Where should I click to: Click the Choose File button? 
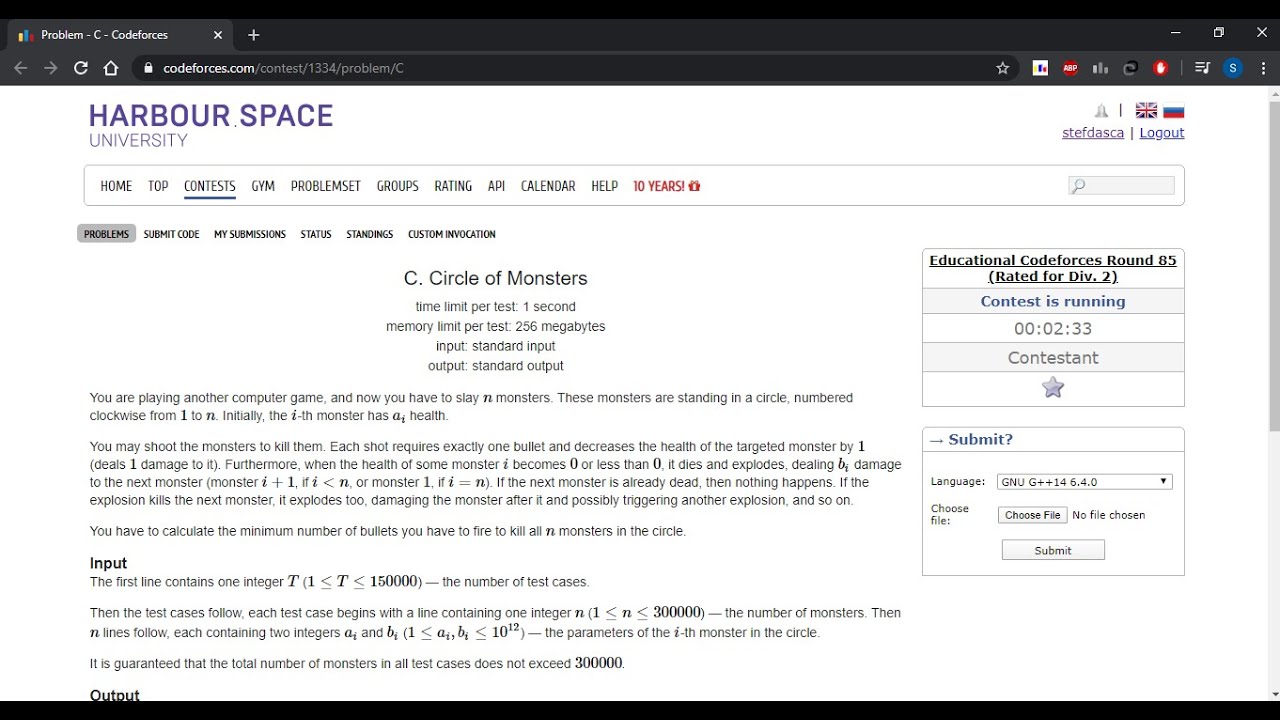point(1033,515)
